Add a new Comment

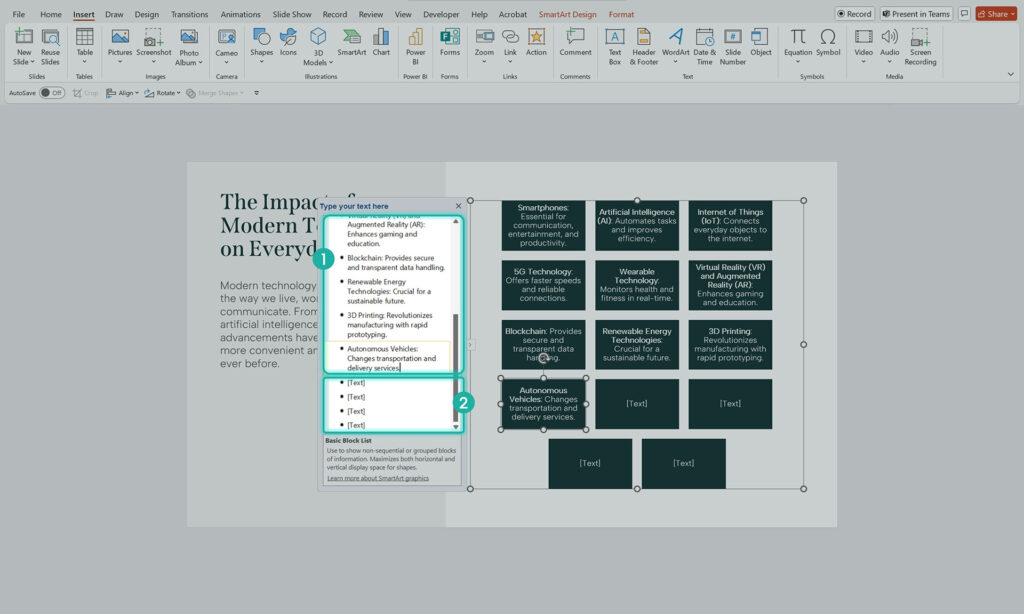coord(575,42)
